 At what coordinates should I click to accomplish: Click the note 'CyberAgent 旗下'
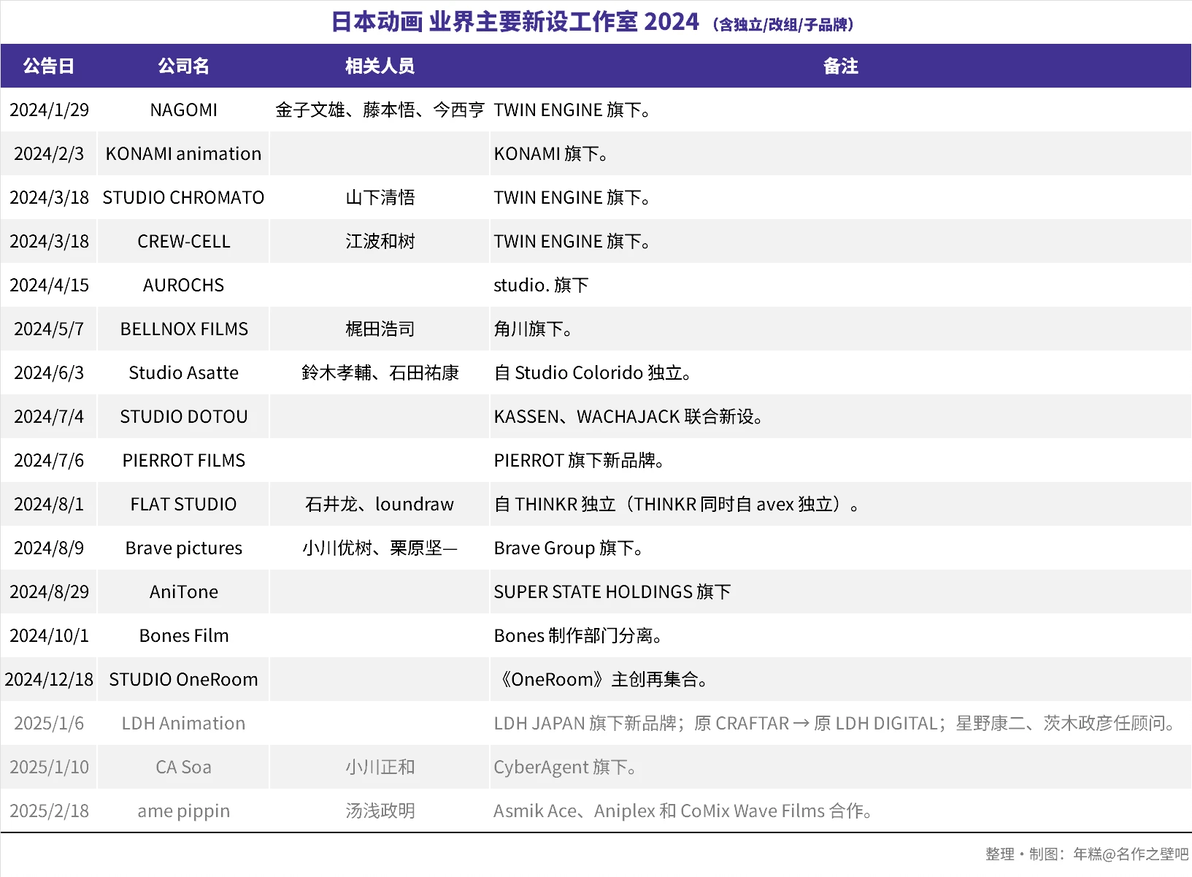click(565, 768)
